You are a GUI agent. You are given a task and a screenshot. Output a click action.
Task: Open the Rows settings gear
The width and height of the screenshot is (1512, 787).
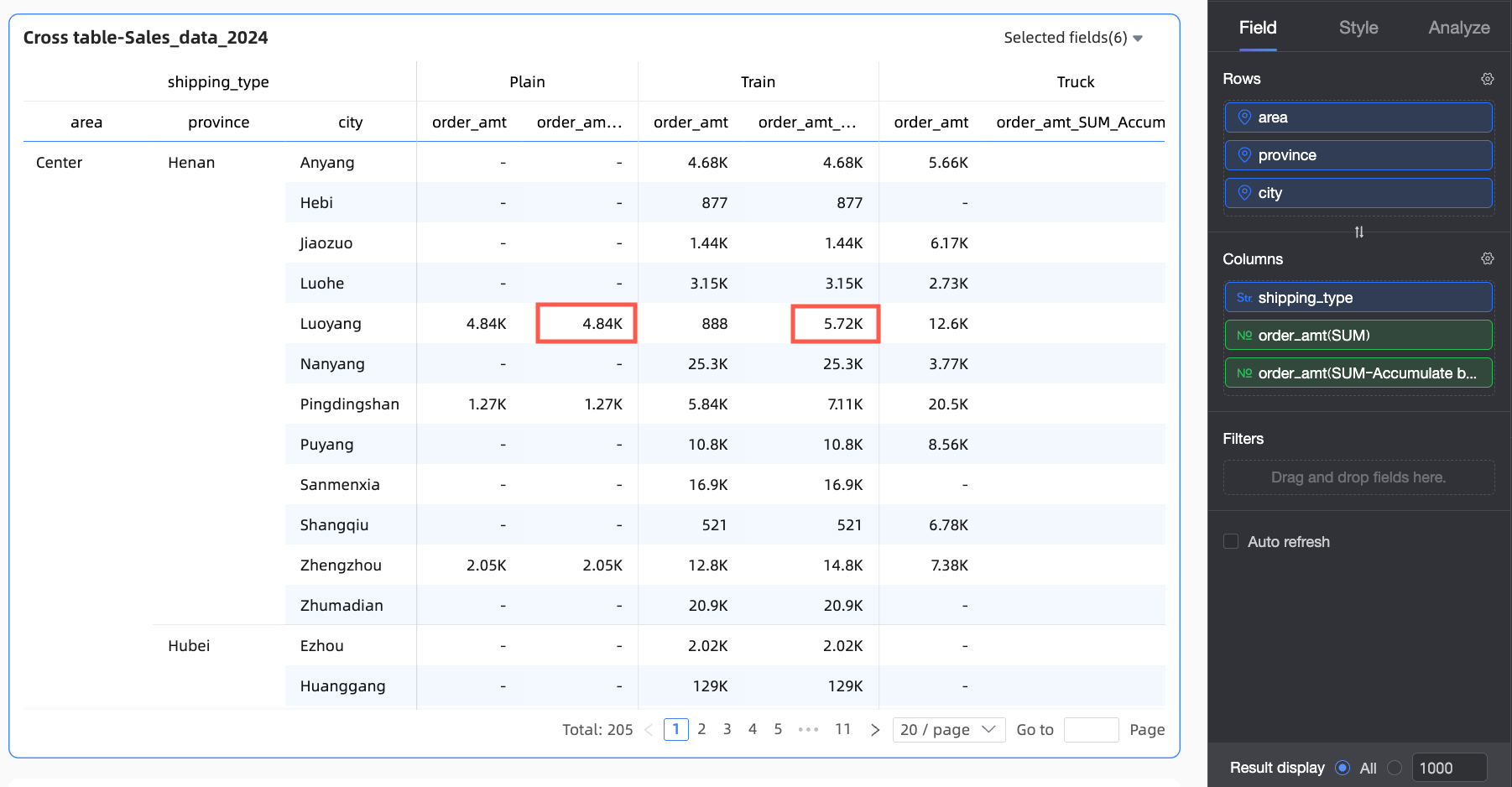click(x=1487, y=79)
